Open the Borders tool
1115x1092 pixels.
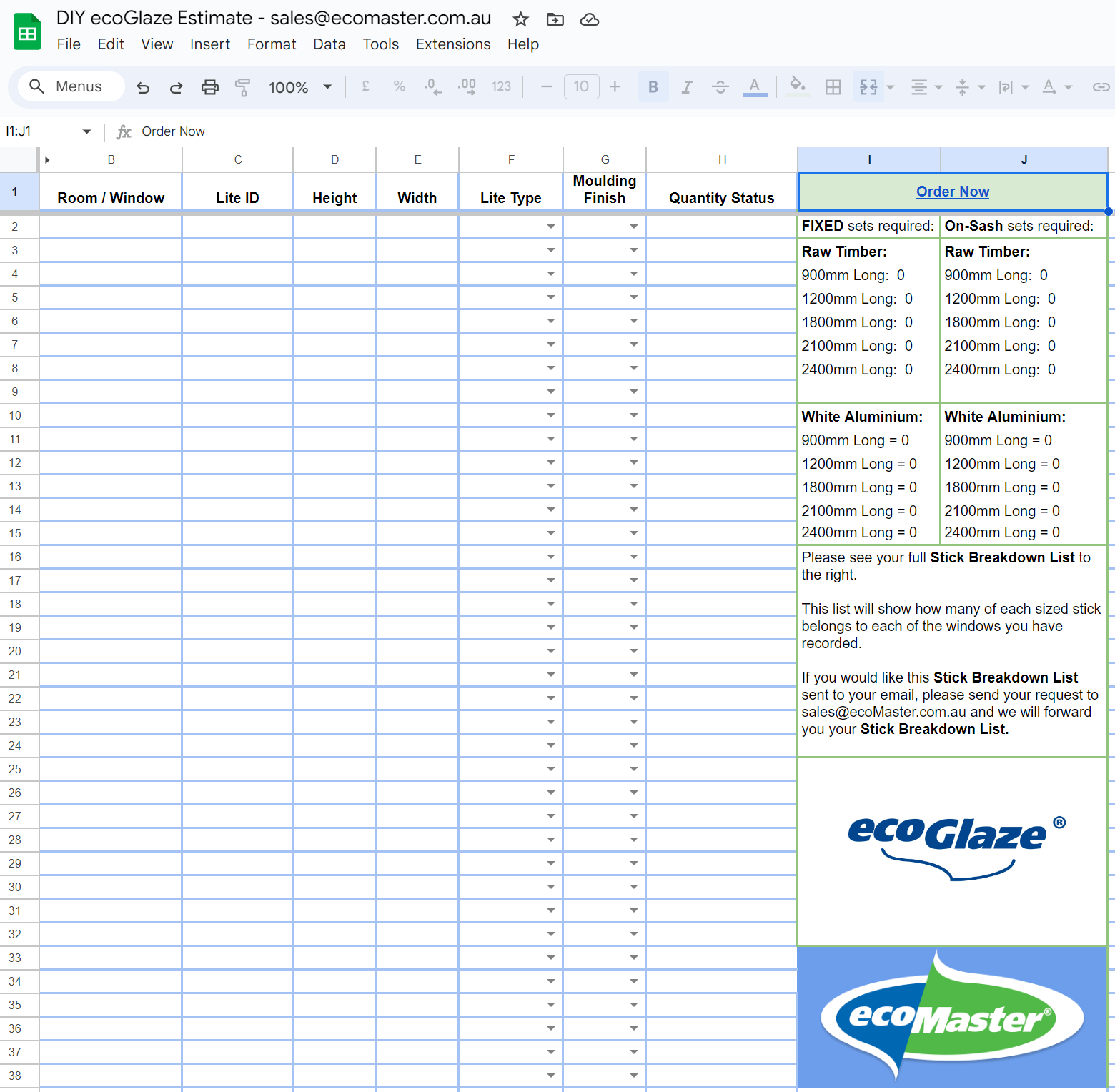[833, 86]
